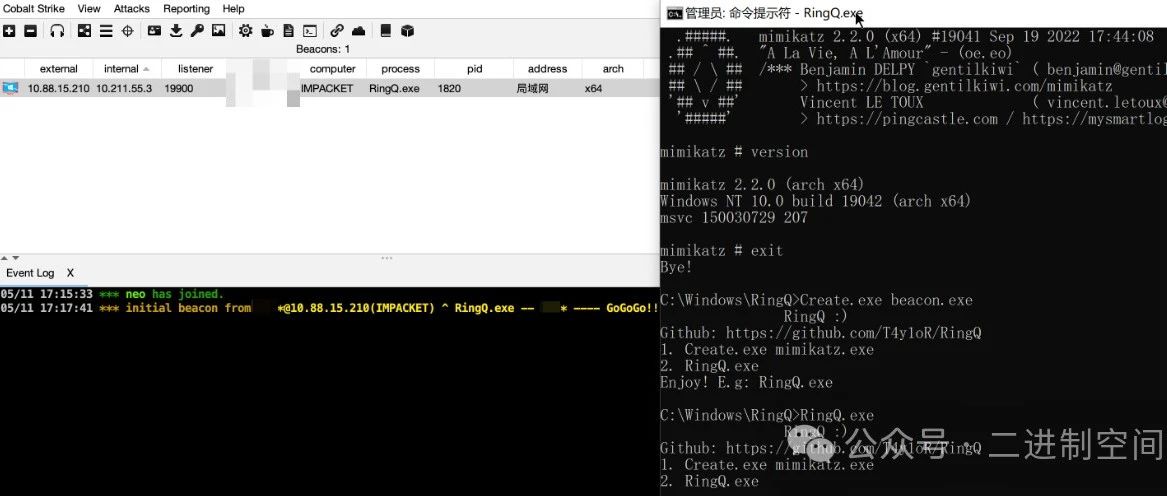
Task: Click the chain link host file icon
Action: click(x=337, y=31)
